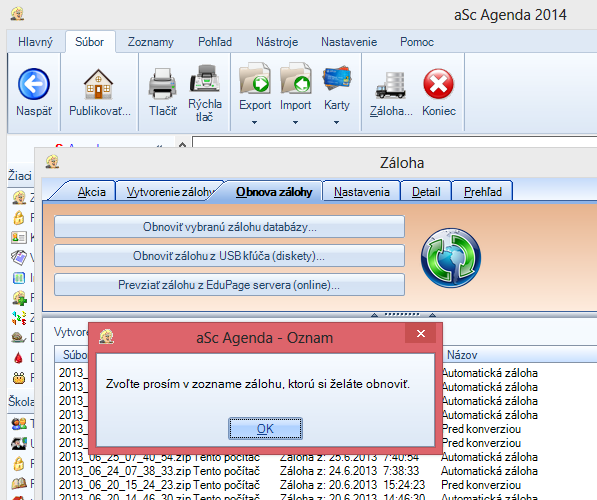Viewport: 597px width, 500px height.
Task: Collapse panel using left splitter arrow
Action: point(375,315)
